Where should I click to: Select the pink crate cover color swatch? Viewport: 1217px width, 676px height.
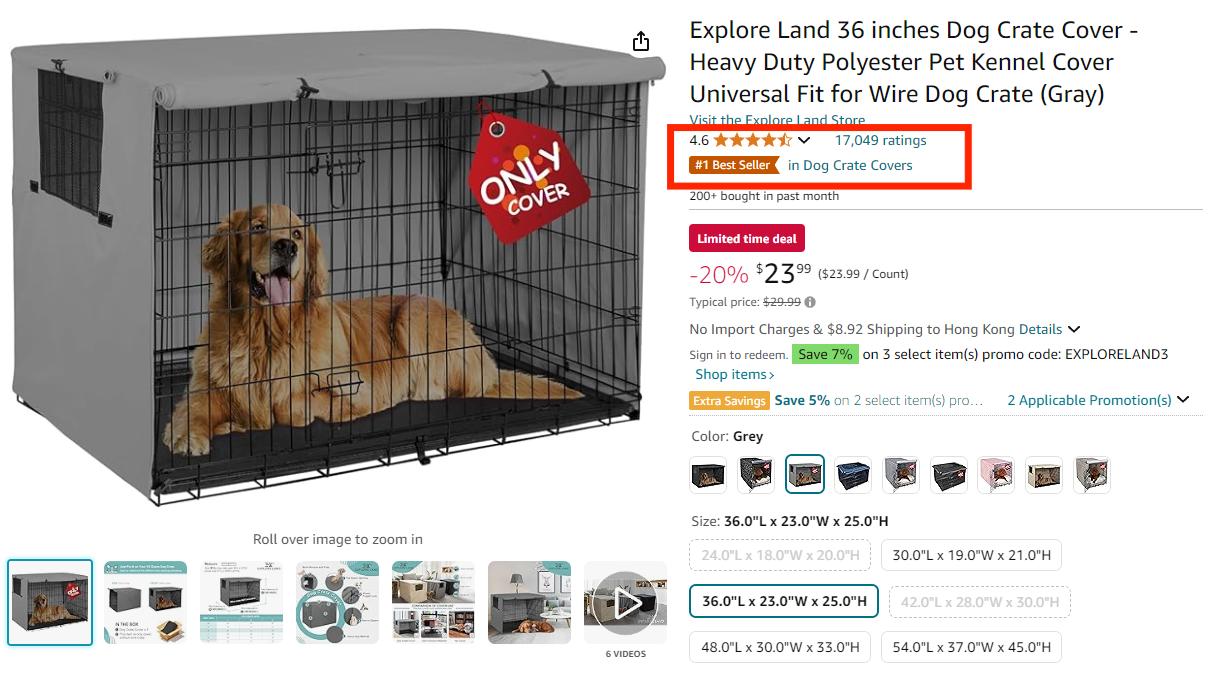point(996,474)
